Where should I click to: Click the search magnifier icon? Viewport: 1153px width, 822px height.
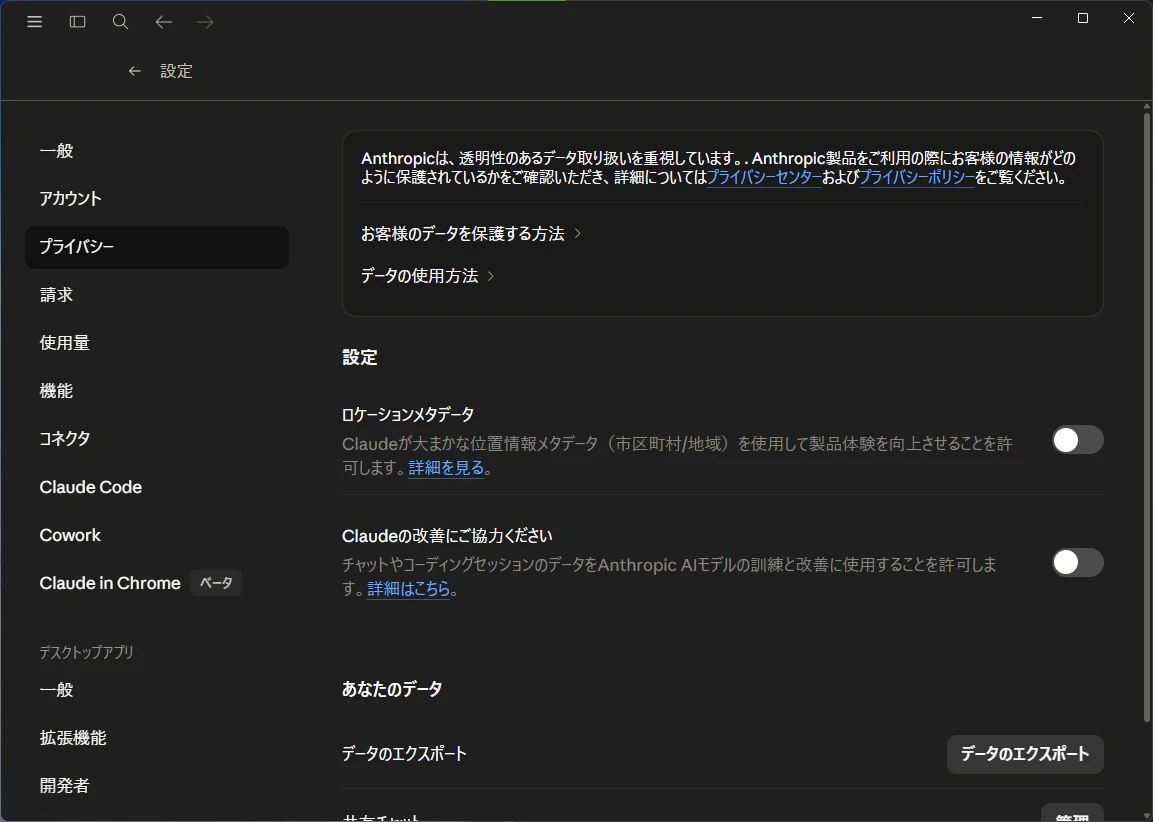[121, 21]
